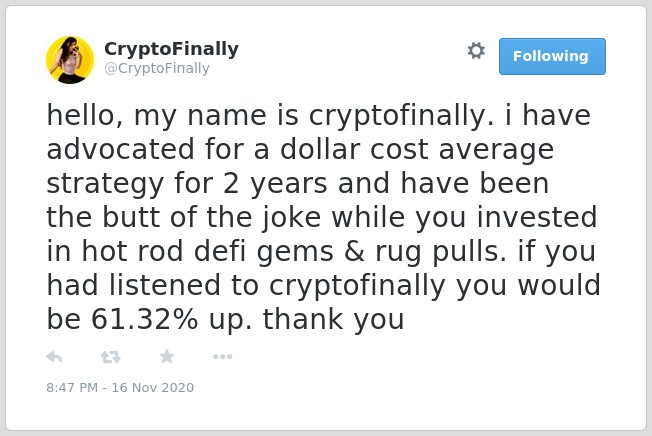The height and width of the screenshot is (436, 652).
Task: Click 'thank you' at the tweet's end
Action: click(x=333, y=319)
